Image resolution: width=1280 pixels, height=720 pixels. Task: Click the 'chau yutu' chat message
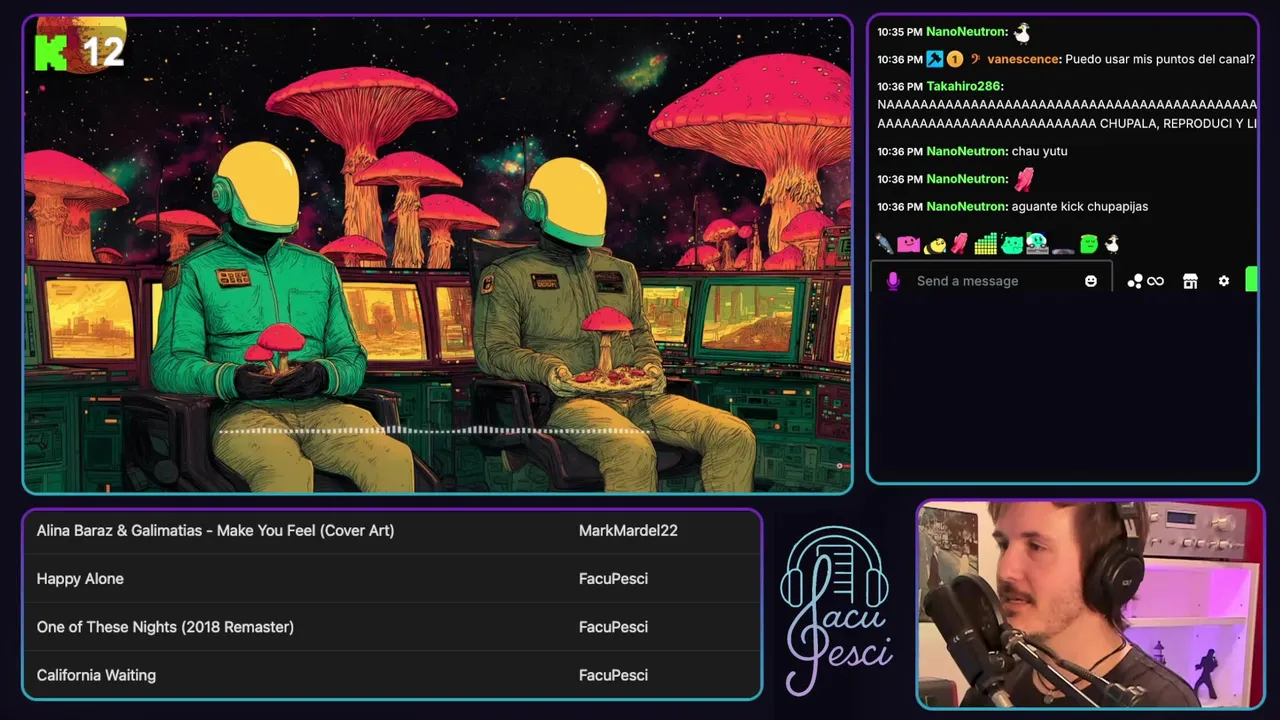tap(1039, 151)
